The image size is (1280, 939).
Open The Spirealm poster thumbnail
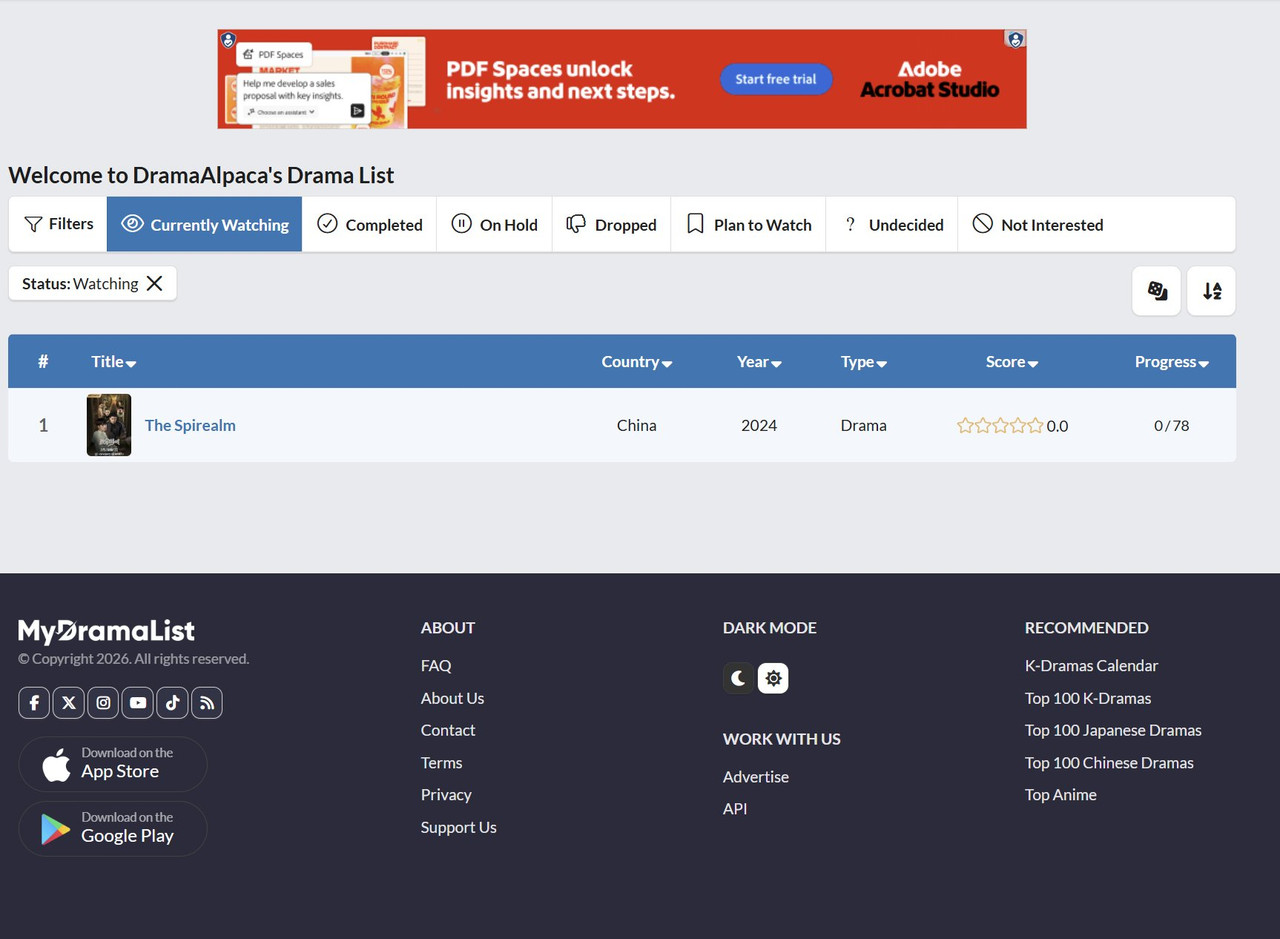tap(109, 425)
